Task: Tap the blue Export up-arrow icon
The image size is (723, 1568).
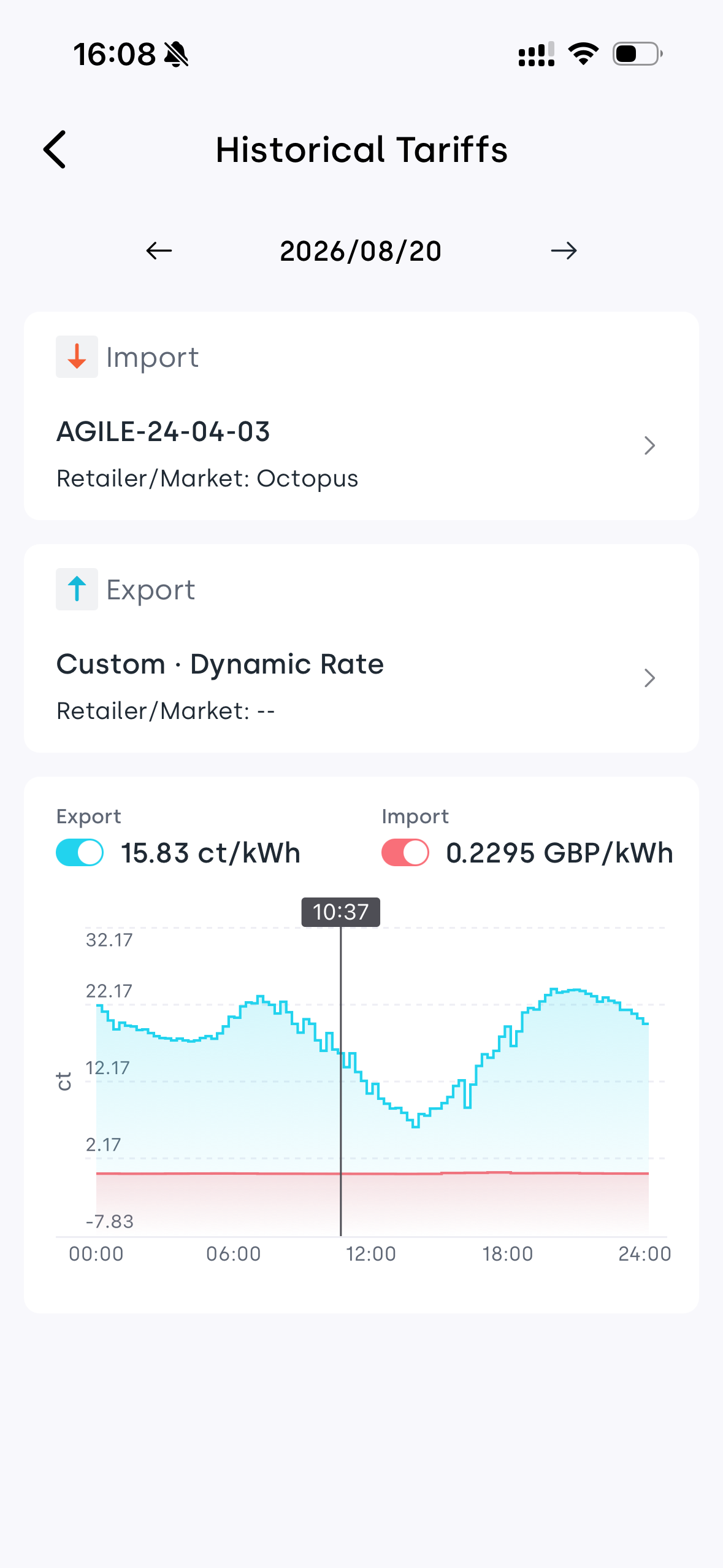Action: pos(77,589)
